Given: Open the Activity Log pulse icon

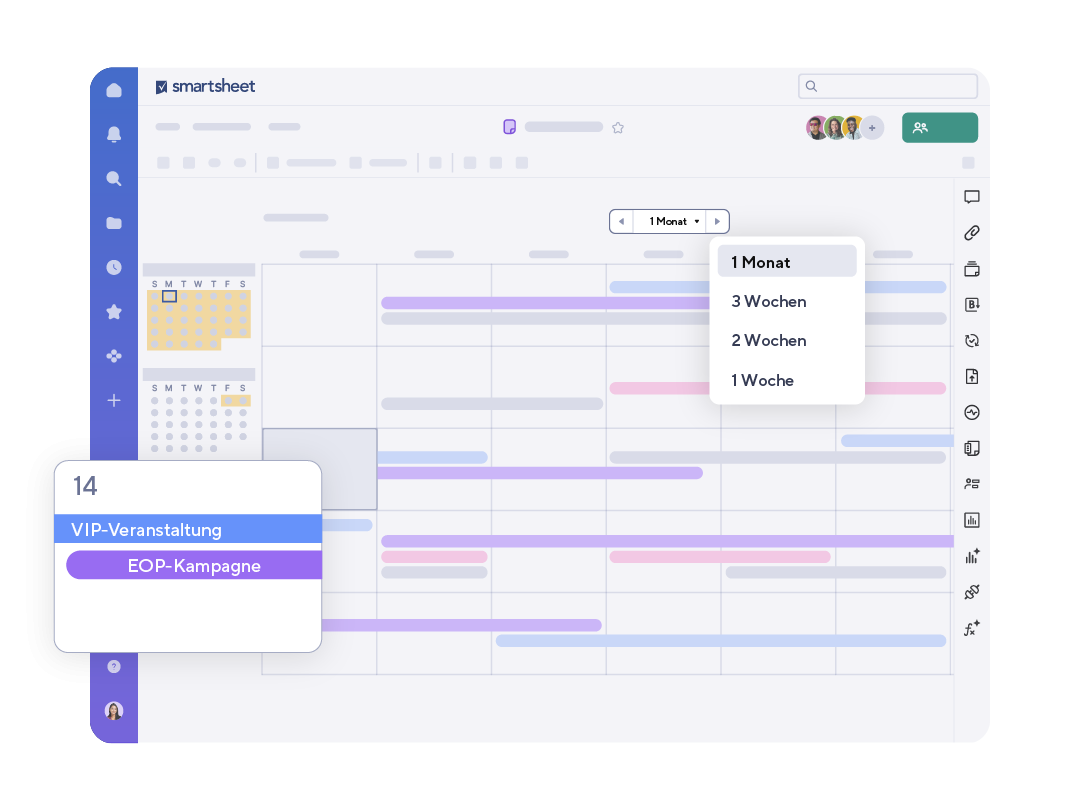Looking at the screenshot, I should coord(972,413).
